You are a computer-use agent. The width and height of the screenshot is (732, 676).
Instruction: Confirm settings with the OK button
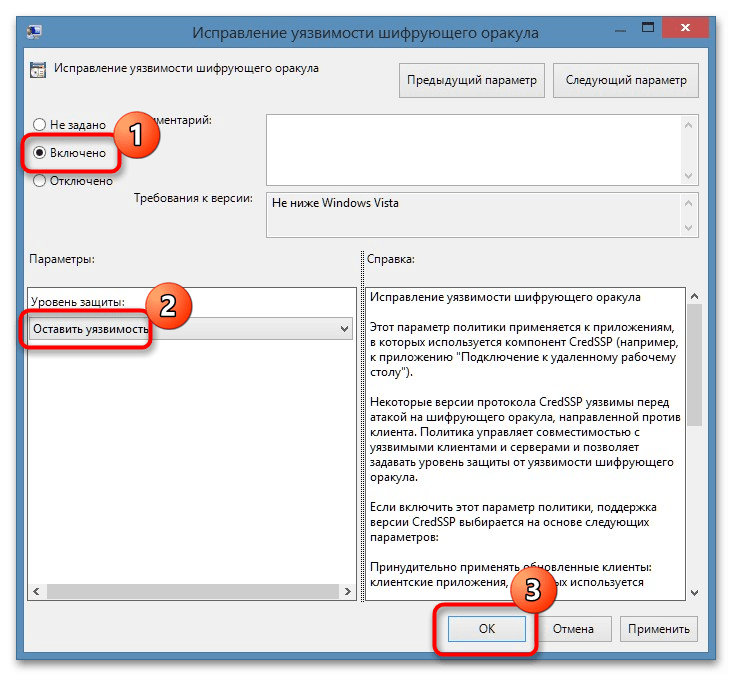[x=486, y=629]
